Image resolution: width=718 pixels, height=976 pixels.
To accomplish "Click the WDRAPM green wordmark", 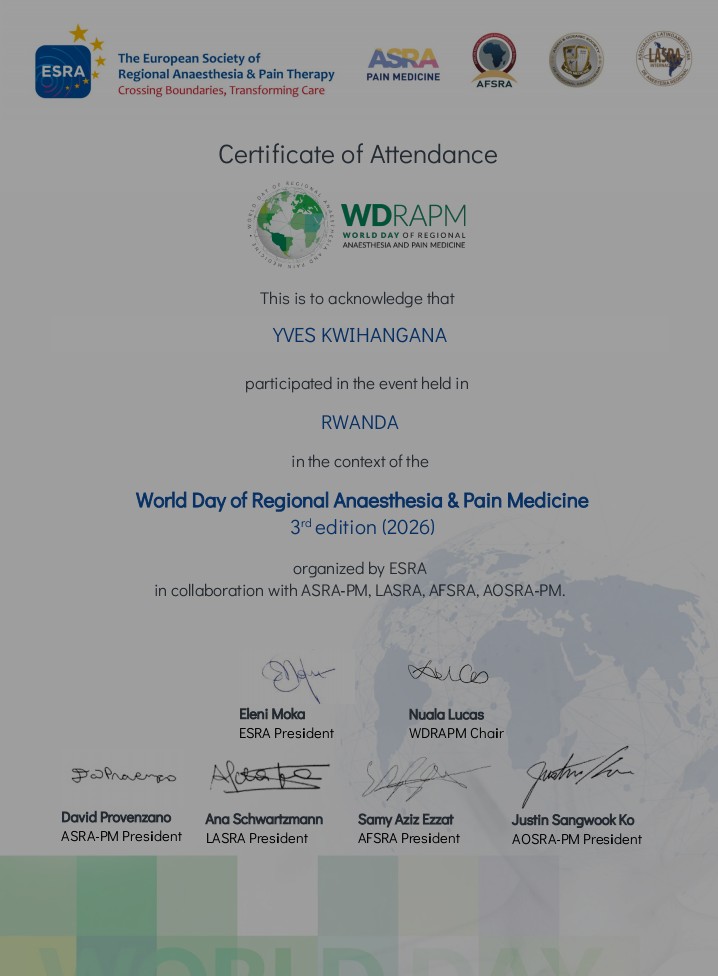I will click(x=403, y=225).
